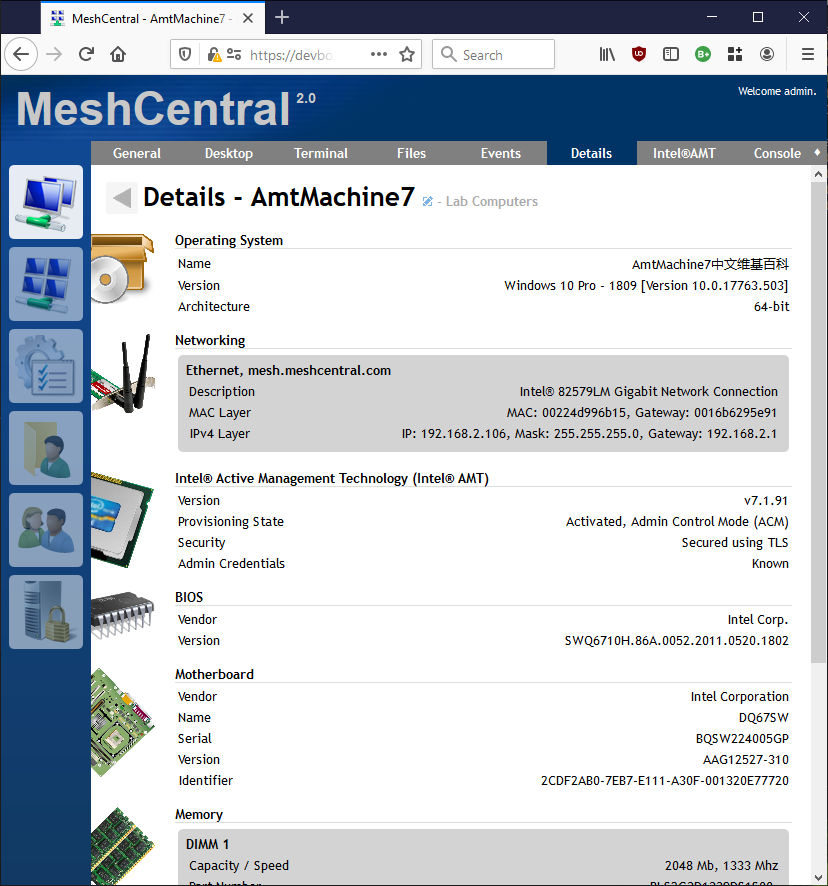Click the insecure connection lock warning icon
This screenshot has width=828, height=886.
click(214, 54)
